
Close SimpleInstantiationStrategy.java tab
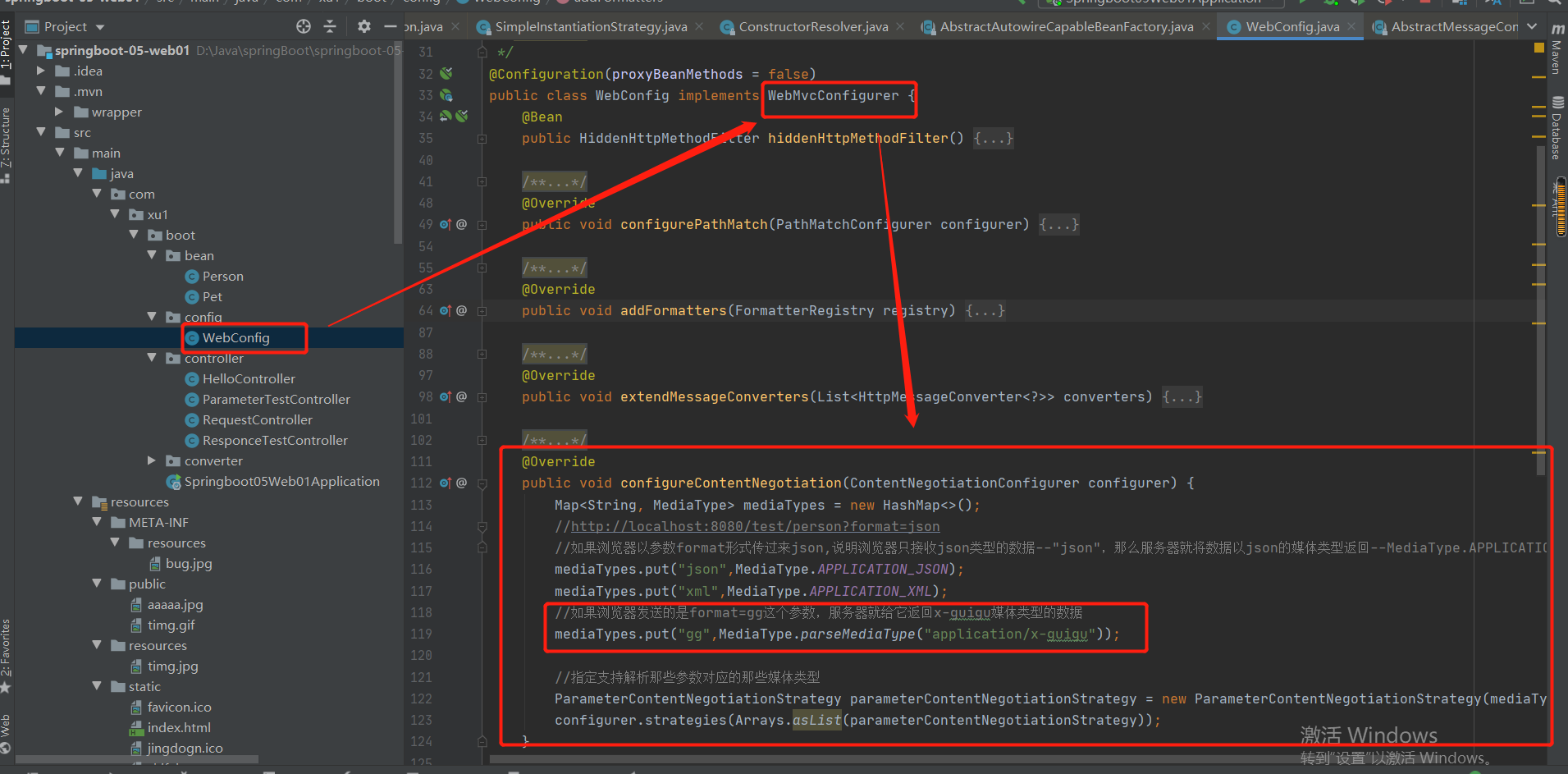[x=699, y=26]
